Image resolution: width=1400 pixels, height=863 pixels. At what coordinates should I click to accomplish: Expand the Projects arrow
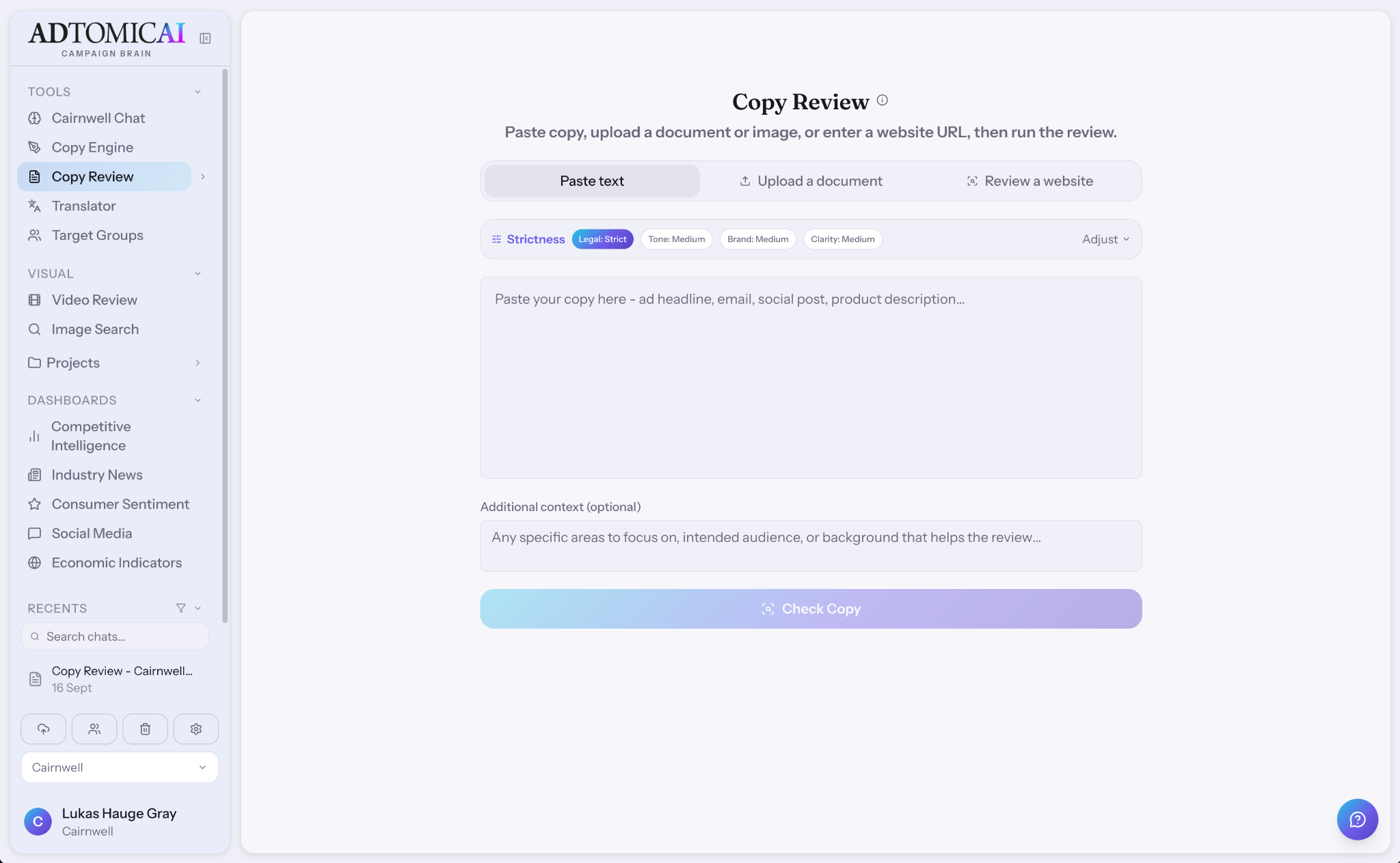pos(198,363)
